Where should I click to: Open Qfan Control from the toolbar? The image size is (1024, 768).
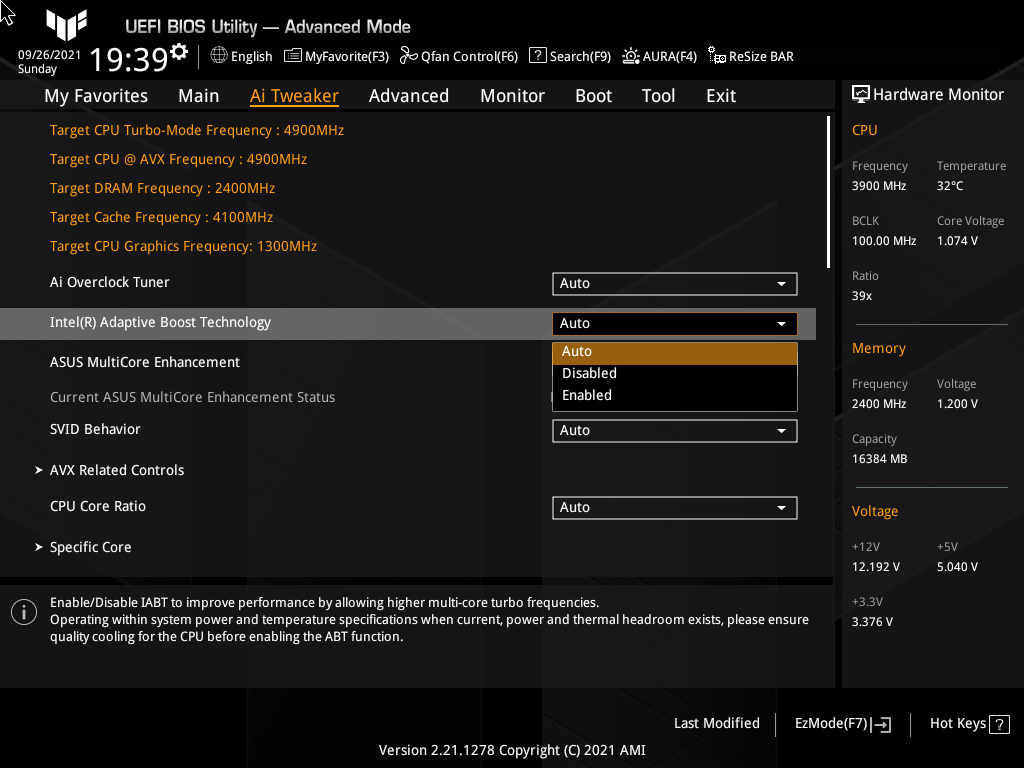click(459, 56)
